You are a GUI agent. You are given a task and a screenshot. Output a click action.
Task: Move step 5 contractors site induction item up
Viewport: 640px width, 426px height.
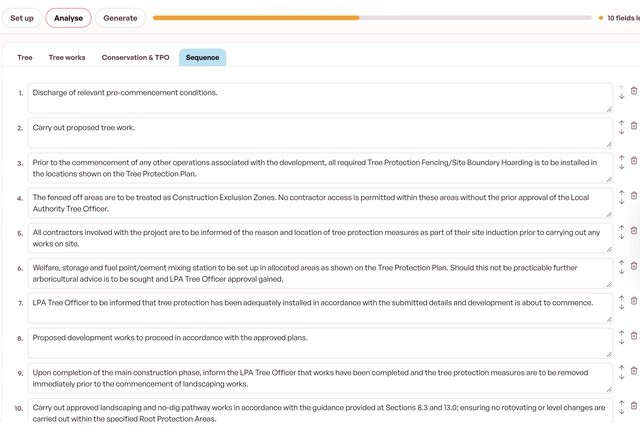click(621, 228)
